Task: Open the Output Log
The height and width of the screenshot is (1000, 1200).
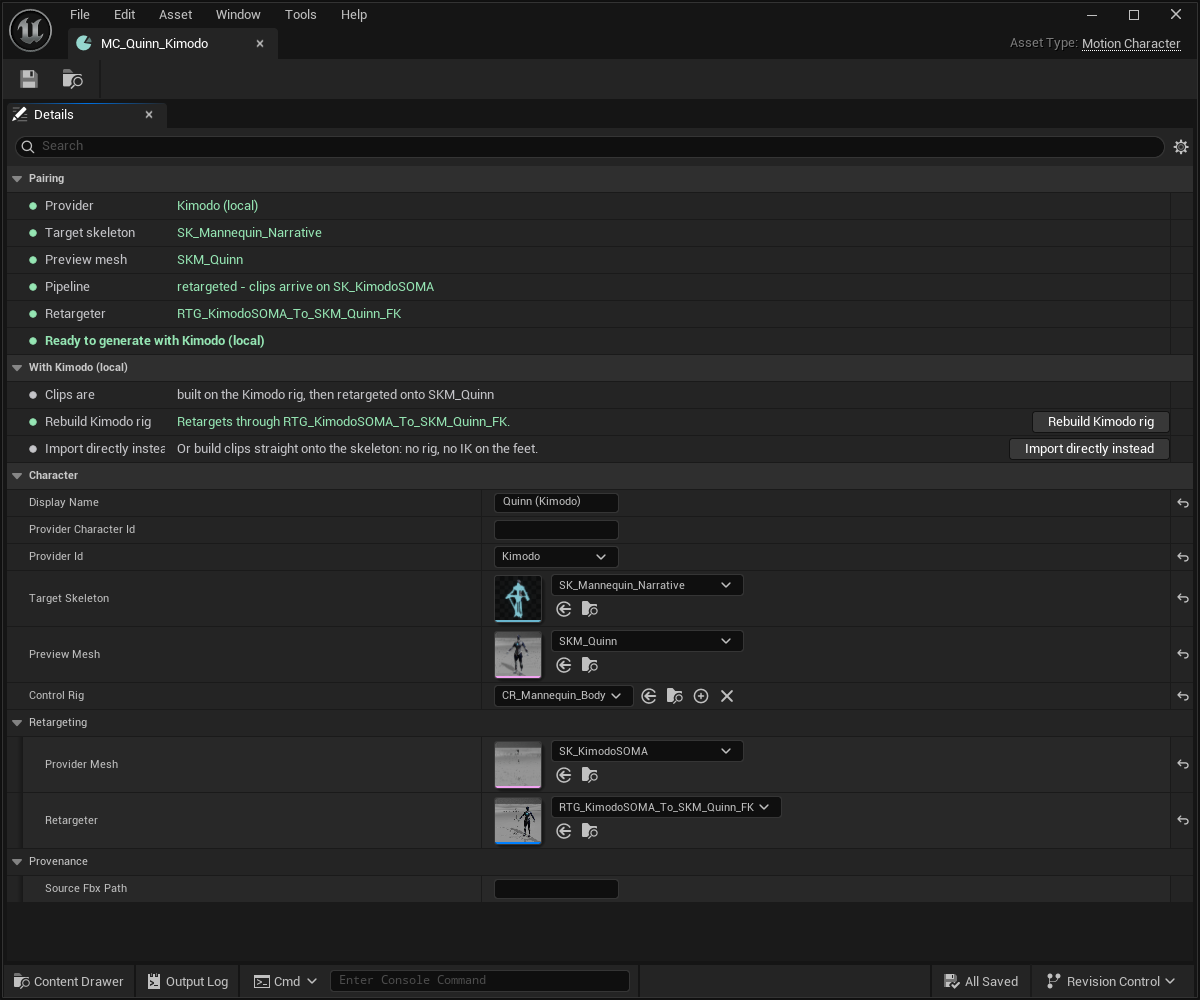Action: coord(187,981)
